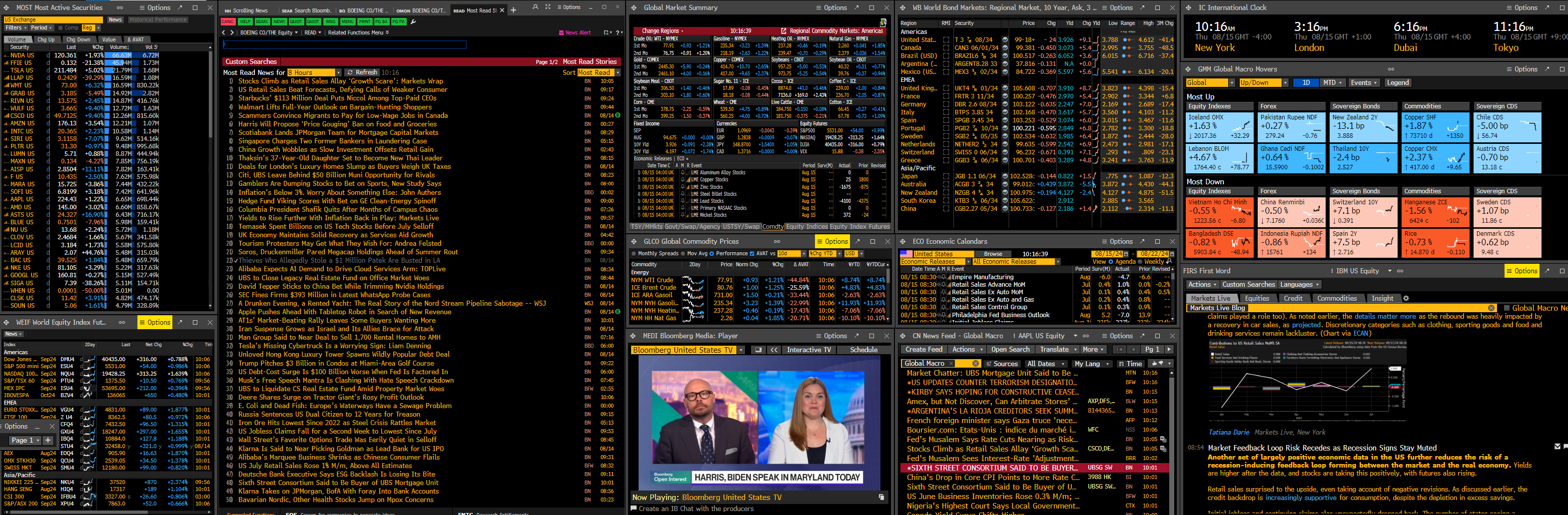Open the Period dropdown
1568x515 pixels.
(x=41, y=28)
